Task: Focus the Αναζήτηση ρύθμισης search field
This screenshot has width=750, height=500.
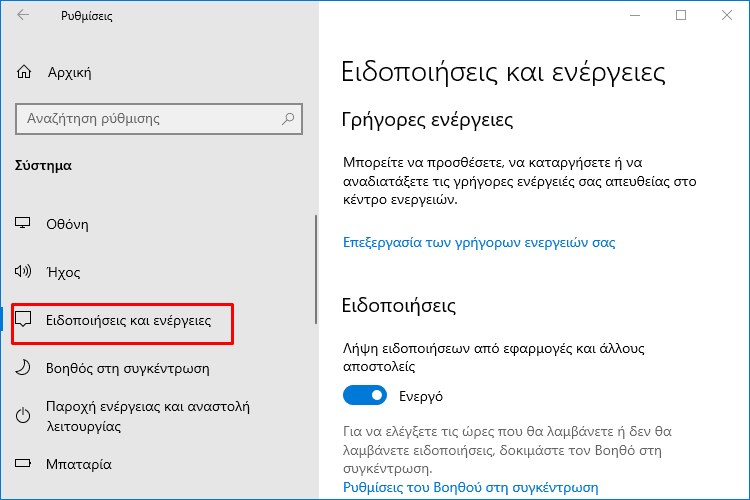Action: tap(159, 119)
